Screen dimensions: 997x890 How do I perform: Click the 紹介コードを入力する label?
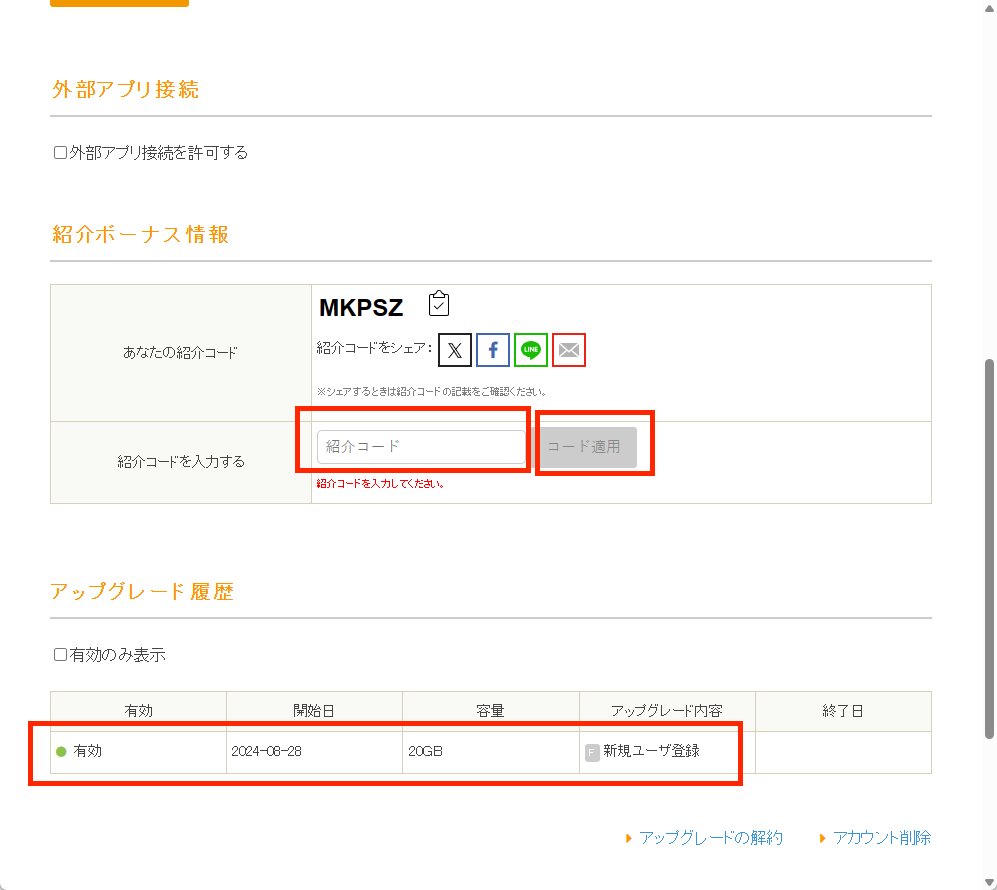pos(181,462)
